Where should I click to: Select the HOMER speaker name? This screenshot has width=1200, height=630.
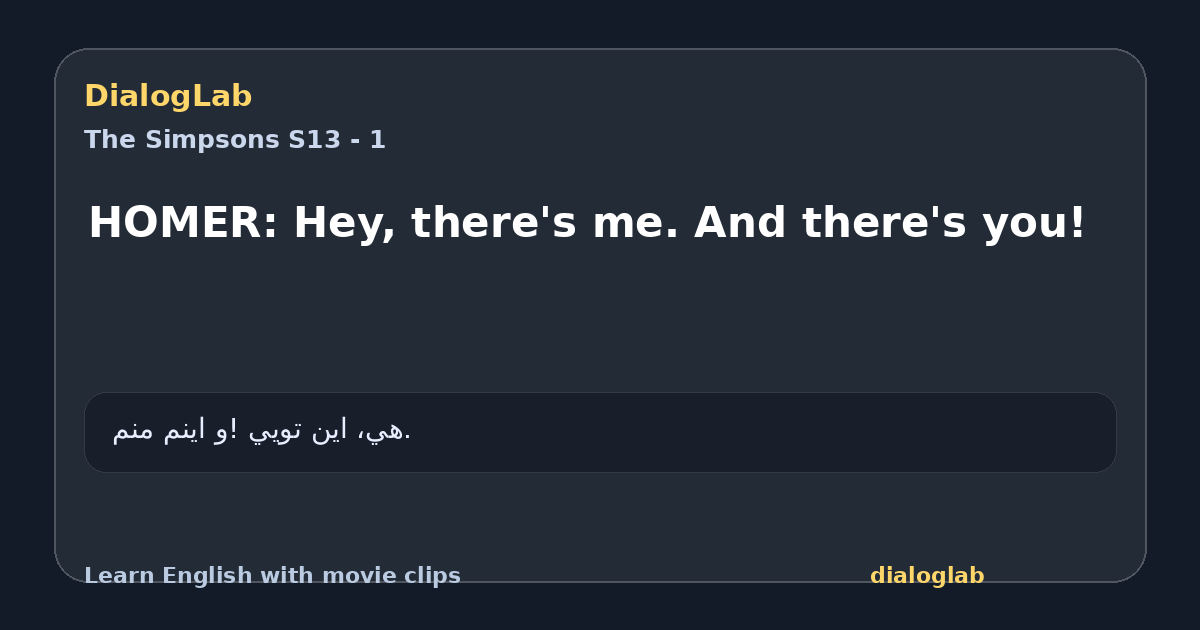click(x=176, y=223)
